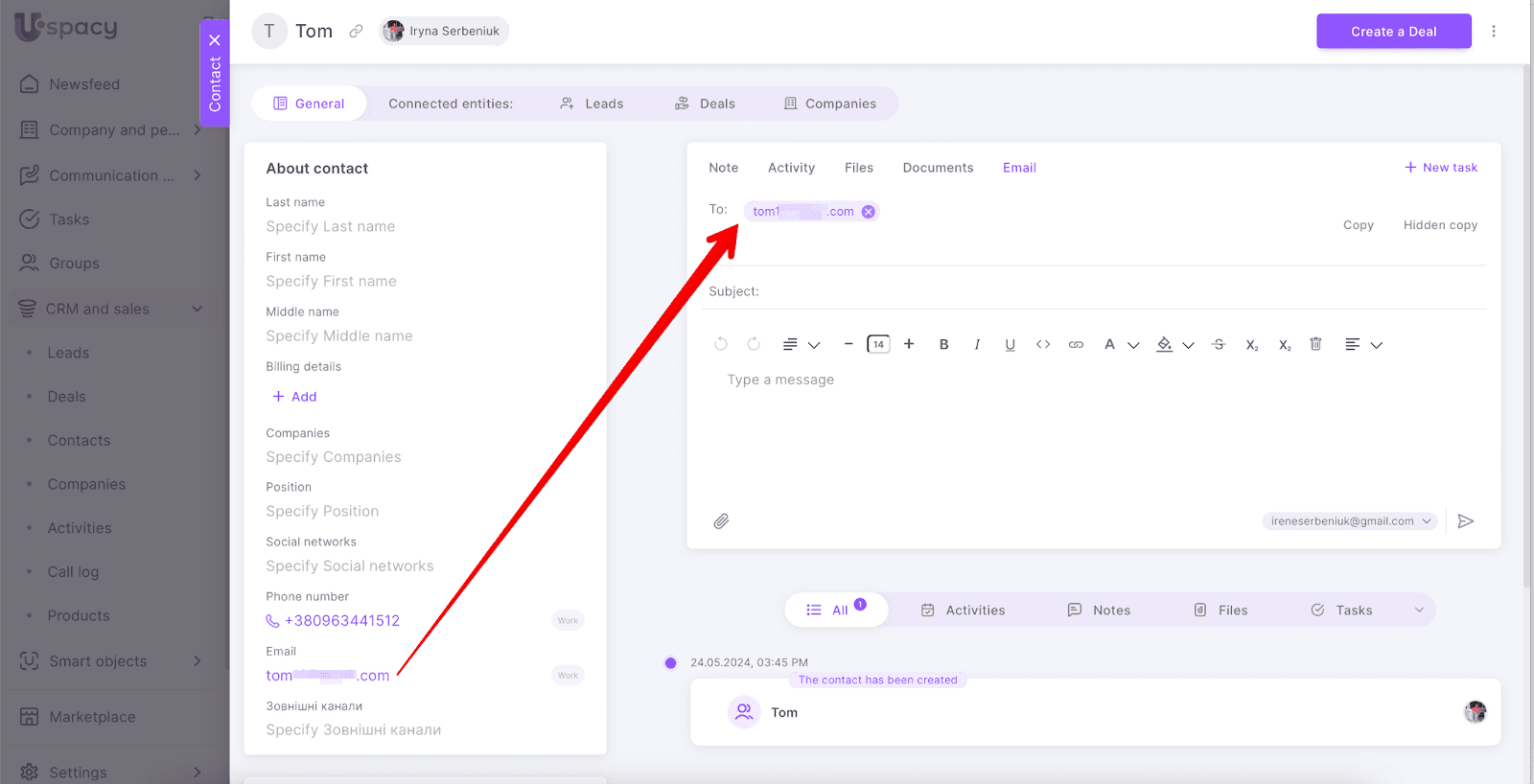Toggle bold formatting

click(x=943, y=345)
